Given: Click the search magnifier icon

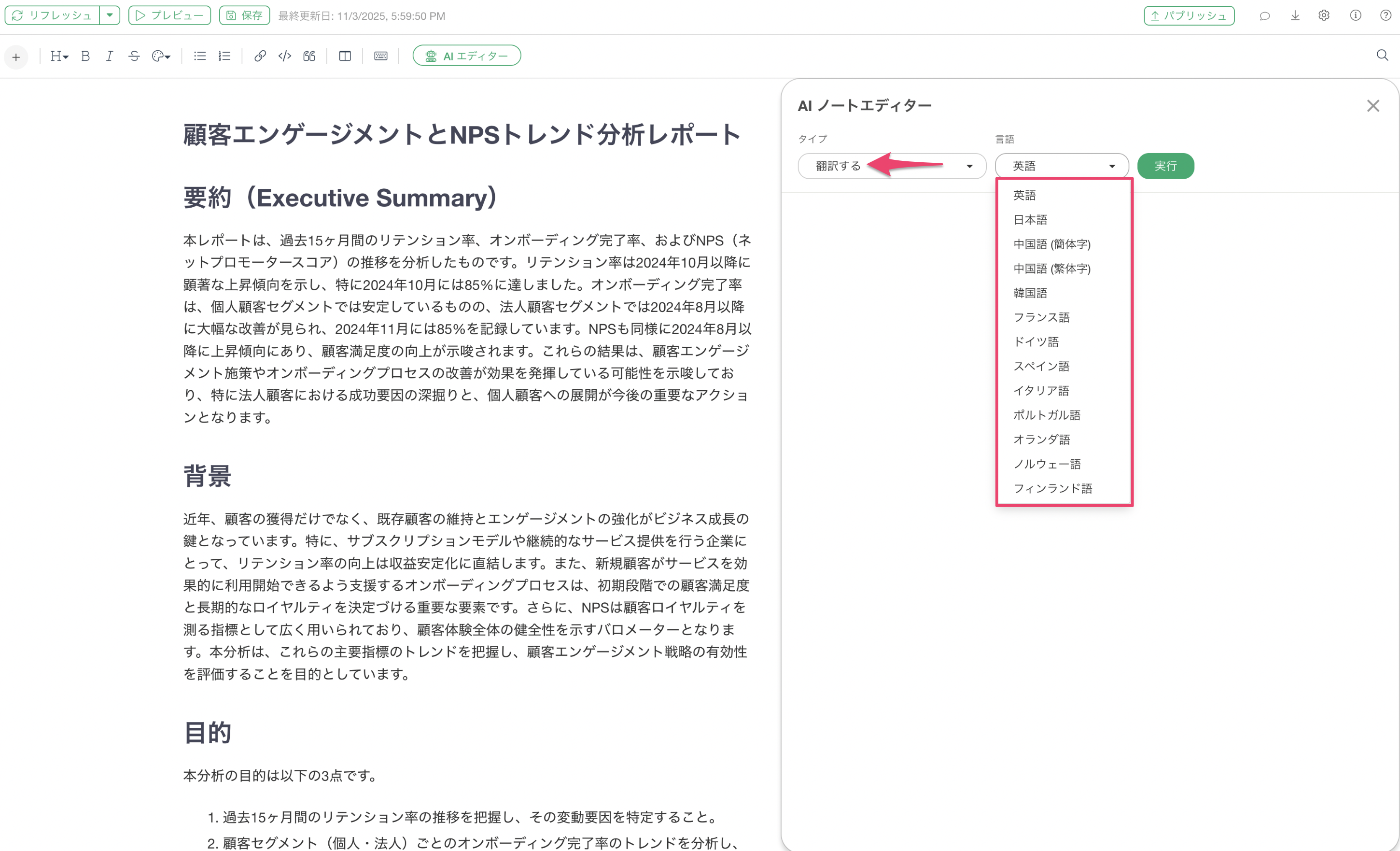Looking at the screenshot, I should pos(1382,55).
